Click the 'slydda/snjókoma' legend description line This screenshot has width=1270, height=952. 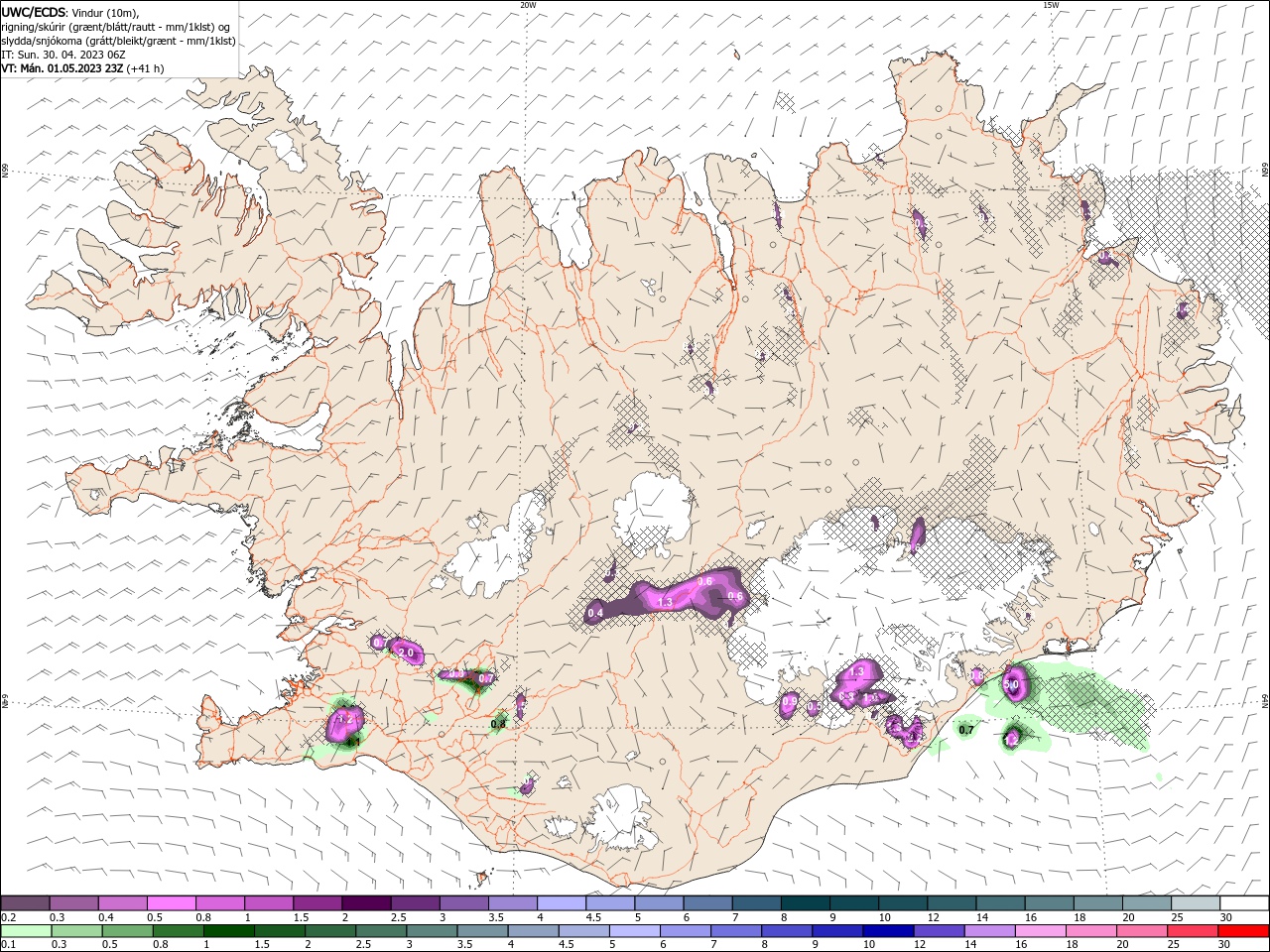click(x=119, y=41)
